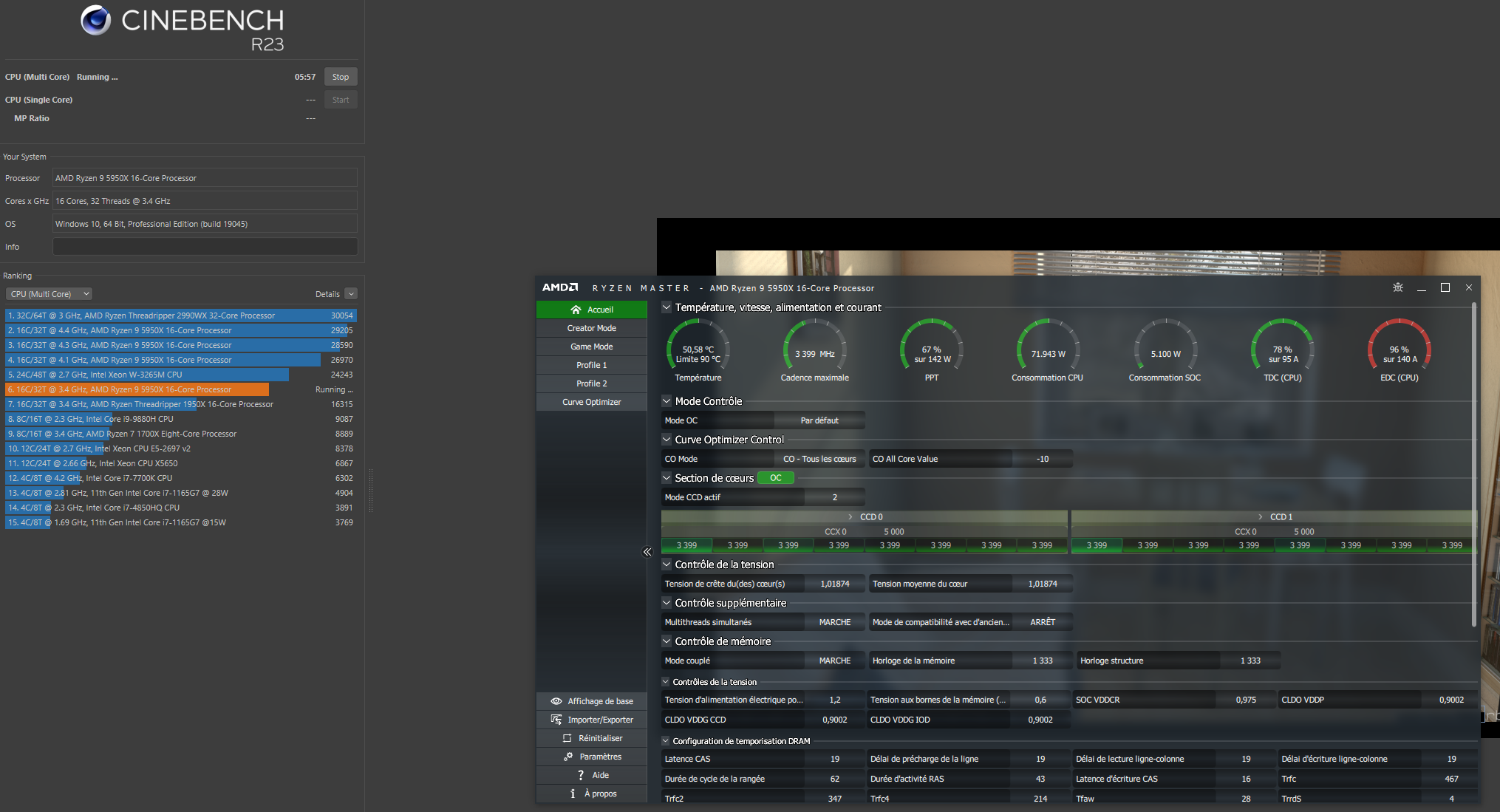The image size is (1500, 812).
Task: Click the Ryzen Master vertical scrollbar
Action: tap(1474, 465)
